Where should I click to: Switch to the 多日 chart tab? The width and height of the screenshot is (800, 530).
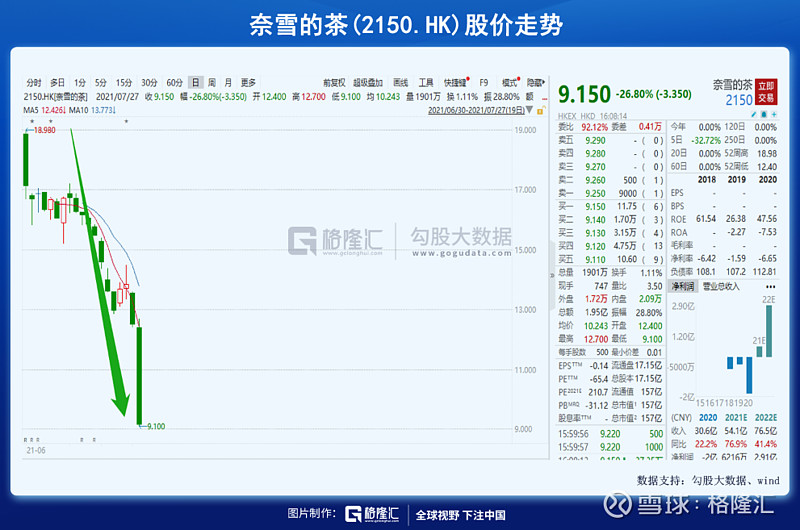(x=57, y=83)
